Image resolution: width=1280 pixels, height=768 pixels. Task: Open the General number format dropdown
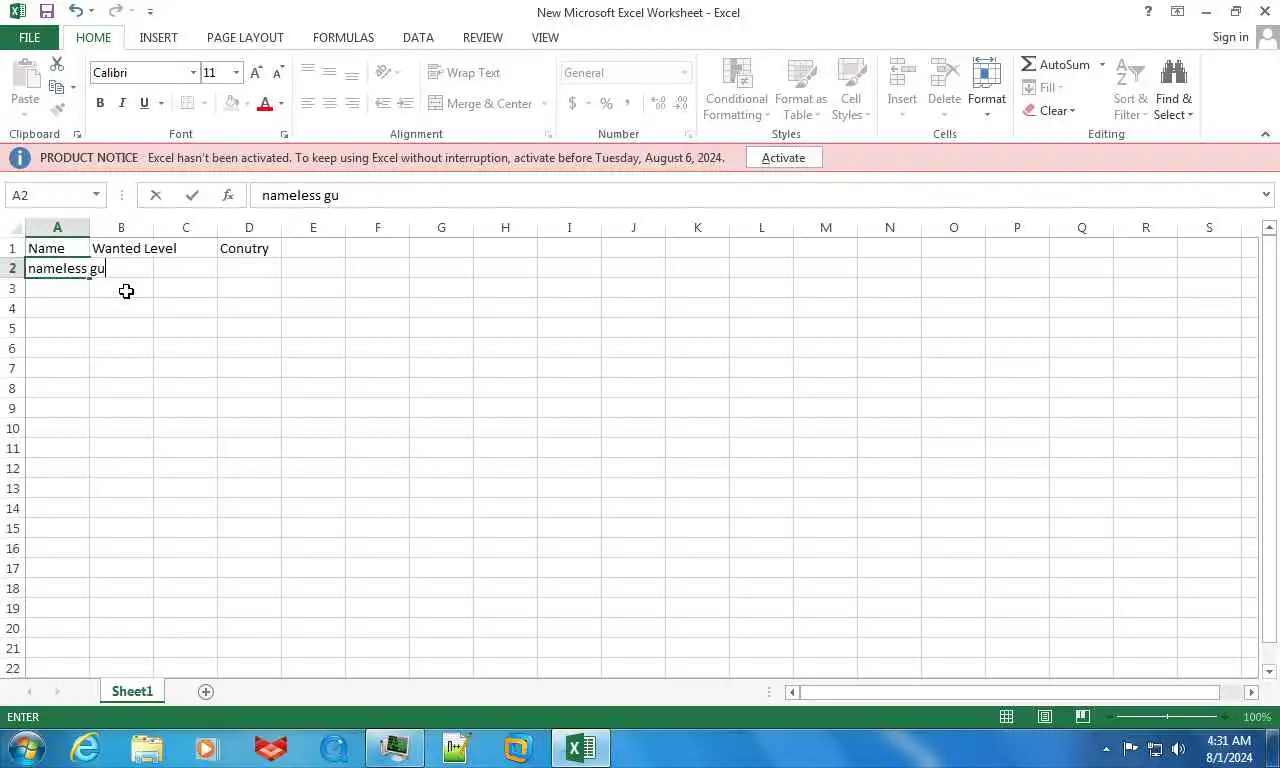[685, 73]
